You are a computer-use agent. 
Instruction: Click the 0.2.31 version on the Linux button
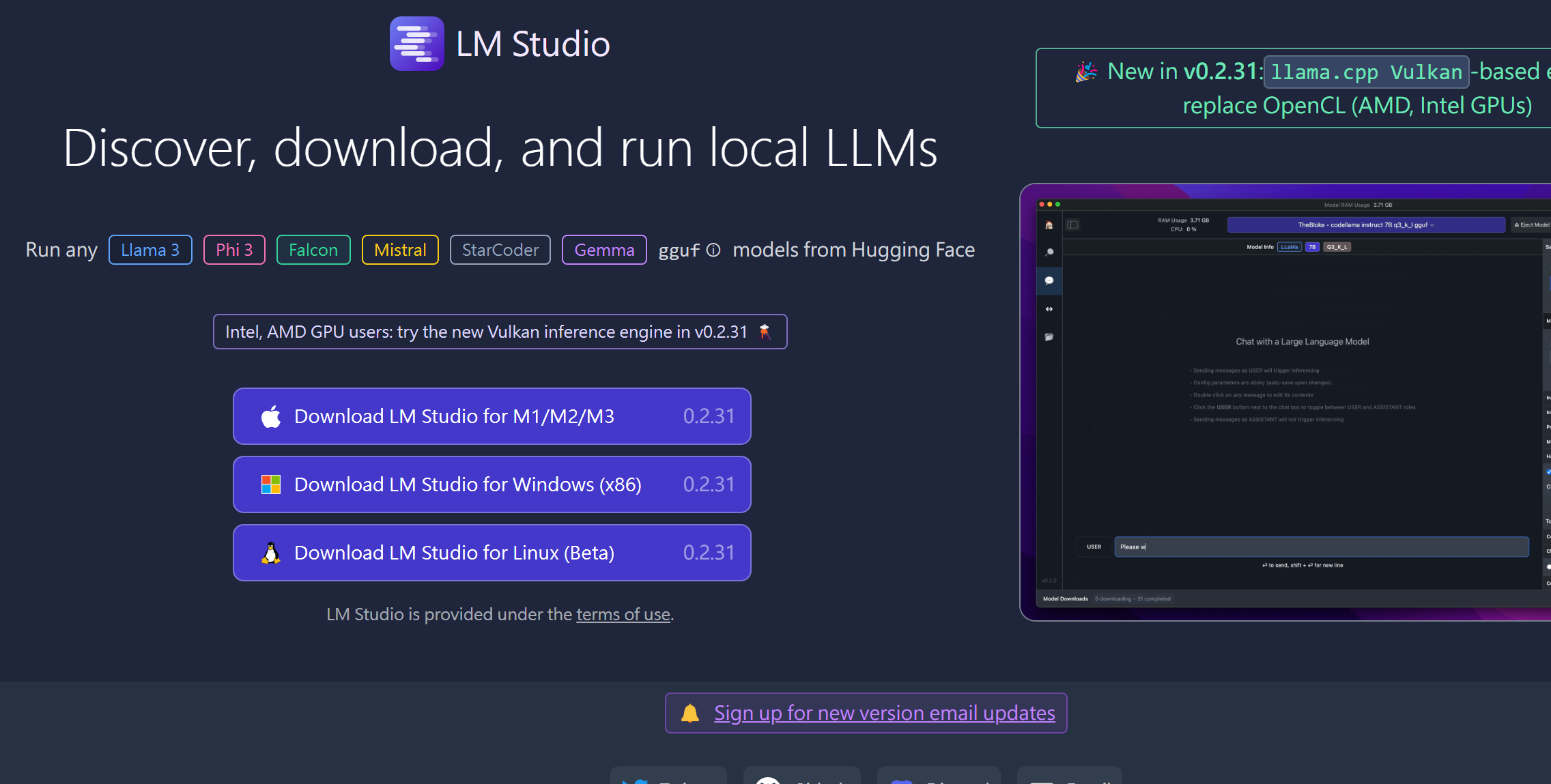click(709, 553)
